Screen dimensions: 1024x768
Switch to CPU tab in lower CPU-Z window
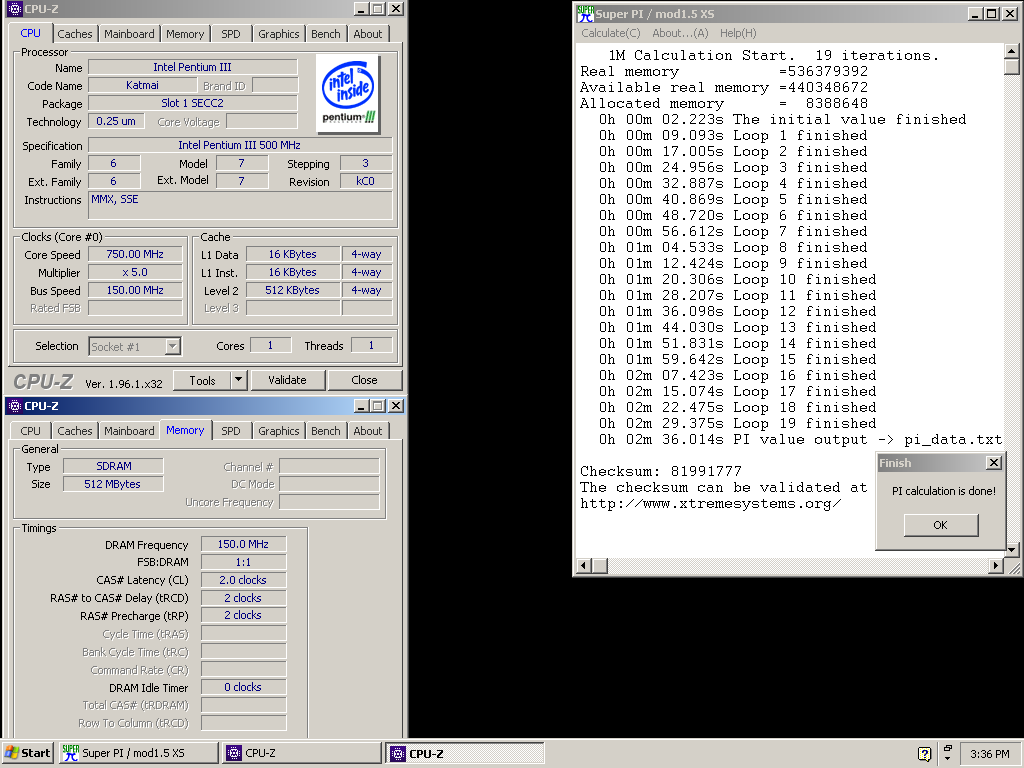[30, 431]
